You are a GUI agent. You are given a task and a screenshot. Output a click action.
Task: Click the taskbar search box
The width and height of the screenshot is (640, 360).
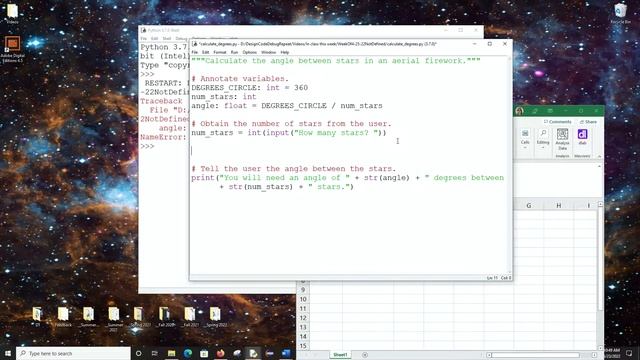click(73, 353)
